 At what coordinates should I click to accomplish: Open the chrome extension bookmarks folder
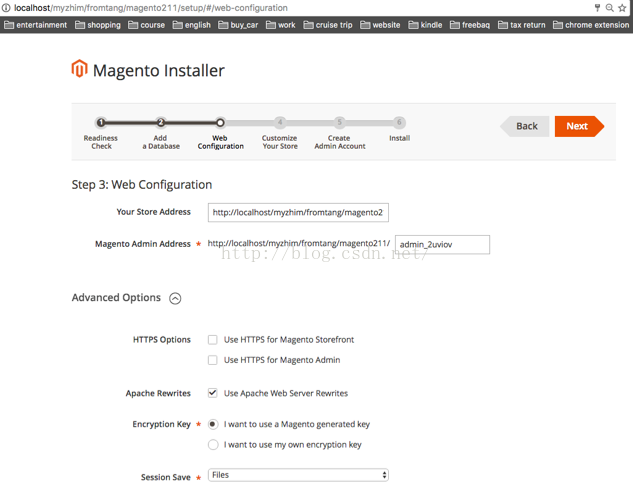click(591, 25)
